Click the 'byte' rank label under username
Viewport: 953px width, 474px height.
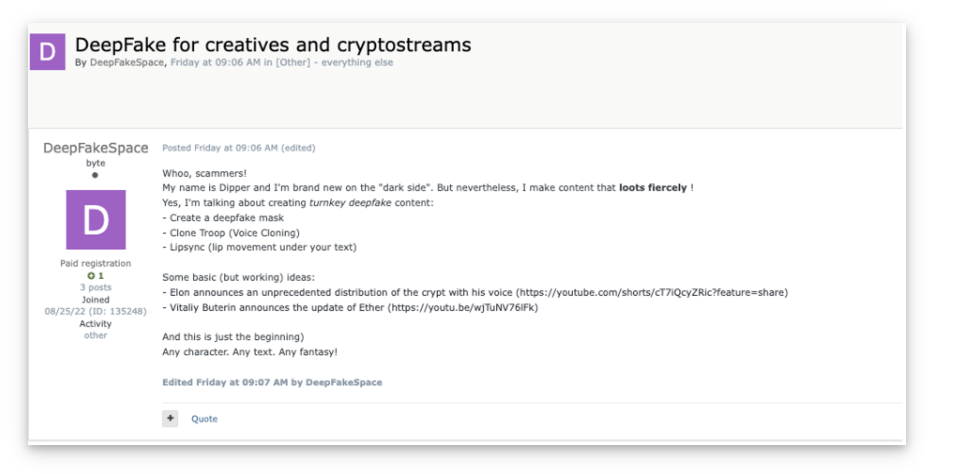pyautogui.click(x=95, y=163)
